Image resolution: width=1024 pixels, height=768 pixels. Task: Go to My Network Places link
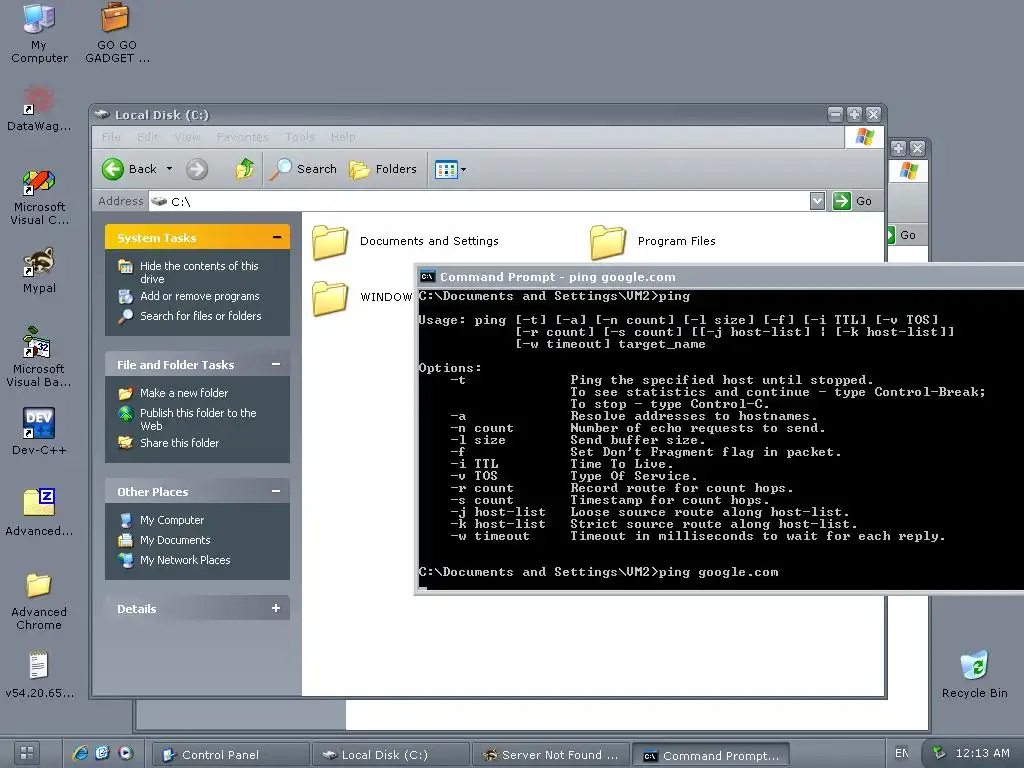coord(185,560)
